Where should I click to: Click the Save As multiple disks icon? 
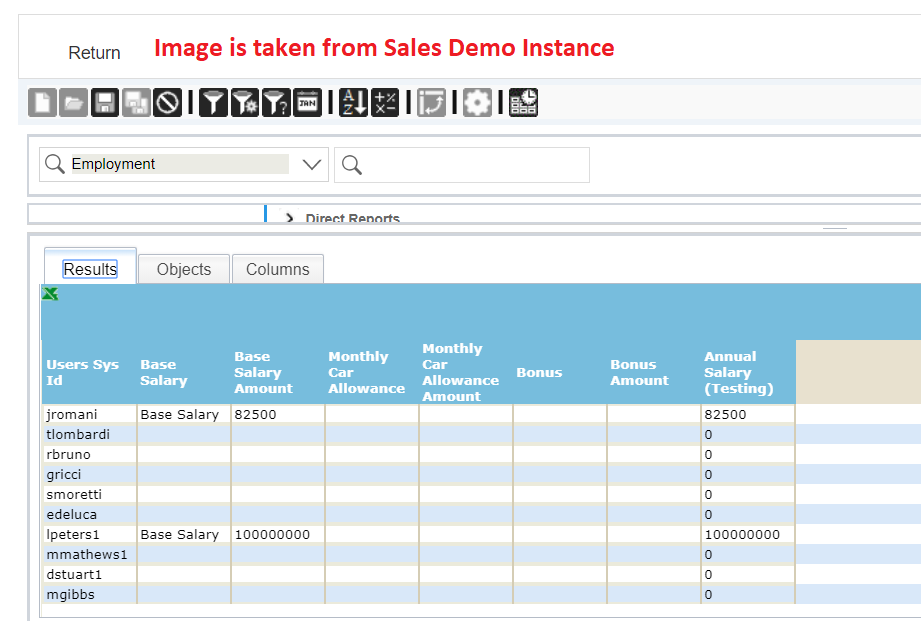click(136, 103)
